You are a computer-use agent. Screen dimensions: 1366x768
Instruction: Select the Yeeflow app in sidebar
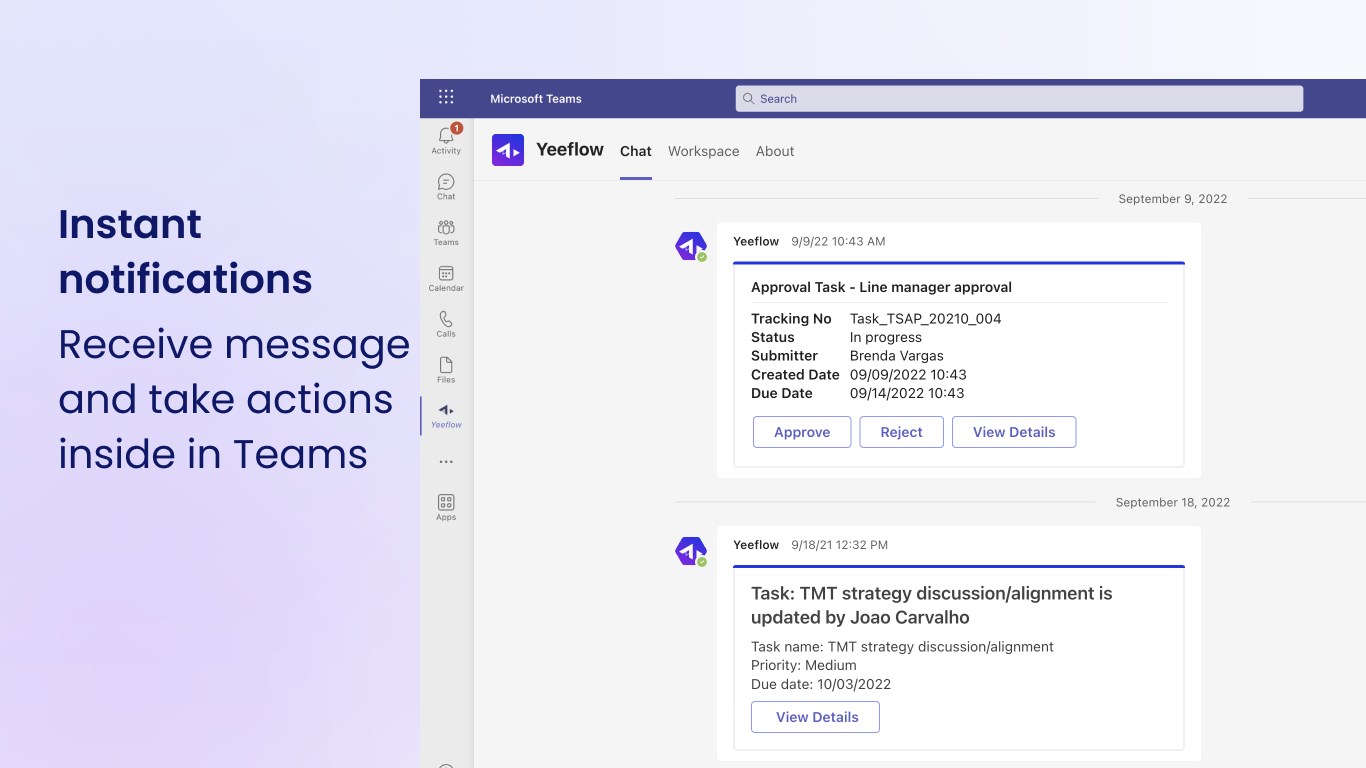point(446,415)
